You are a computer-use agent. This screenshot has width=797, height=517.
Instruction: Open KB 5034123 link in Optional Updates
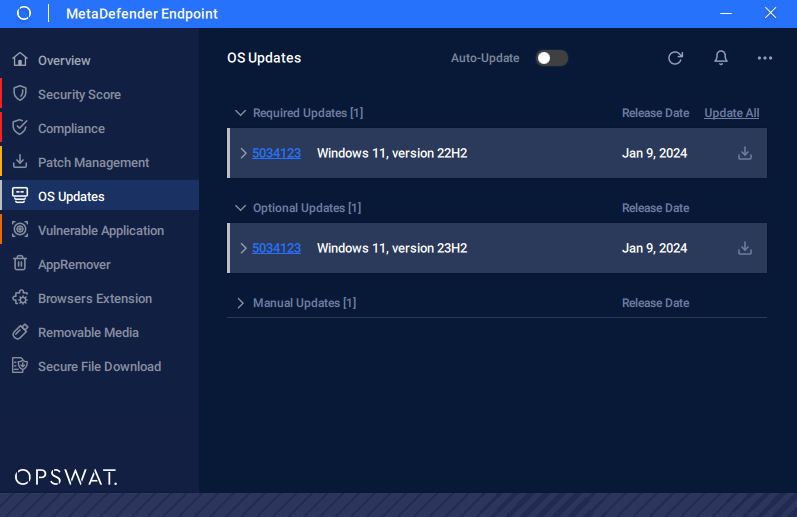click(277, 248)
